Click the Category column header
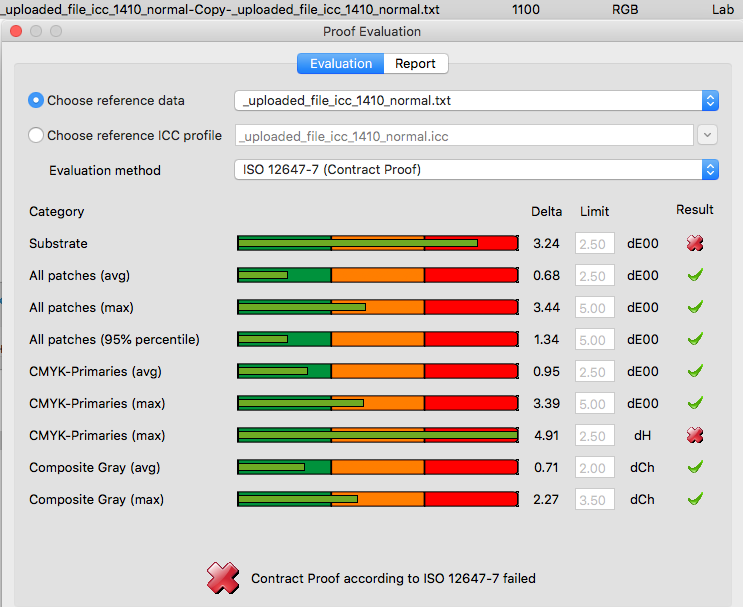 [x=56, y=211]
